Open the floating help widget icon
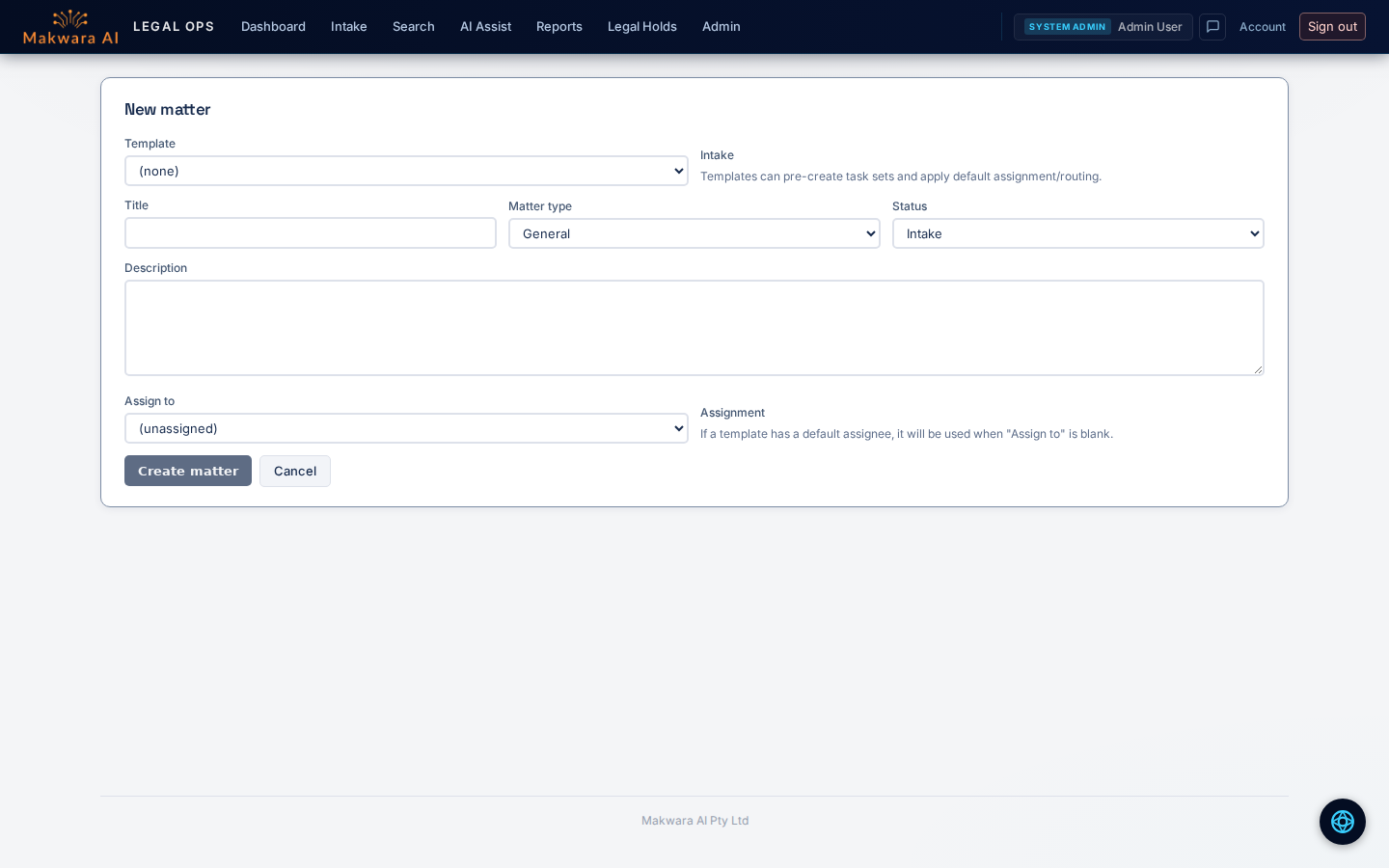 click(1342, 822)
